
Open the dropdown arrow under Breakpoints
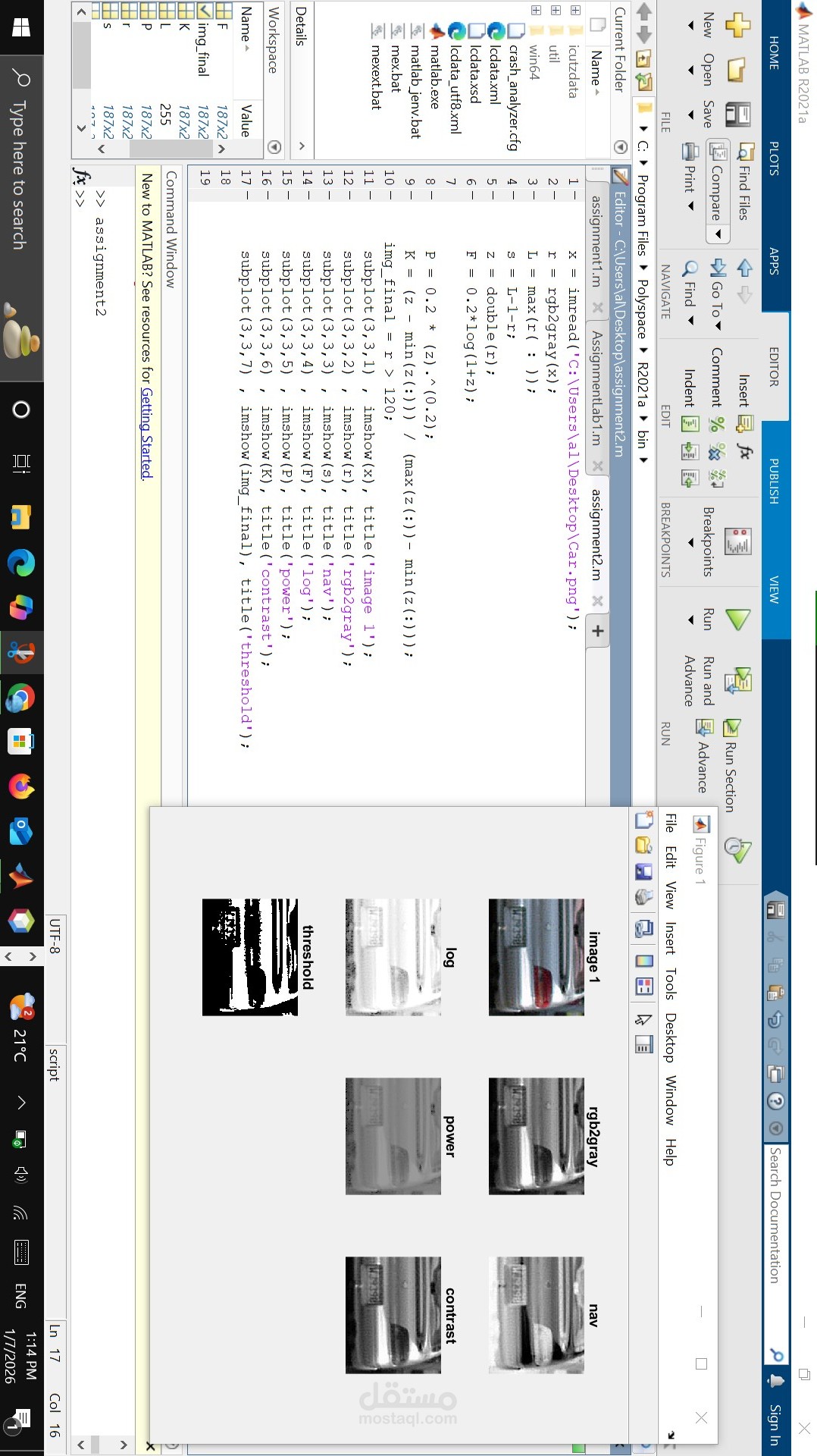point(690,541)
